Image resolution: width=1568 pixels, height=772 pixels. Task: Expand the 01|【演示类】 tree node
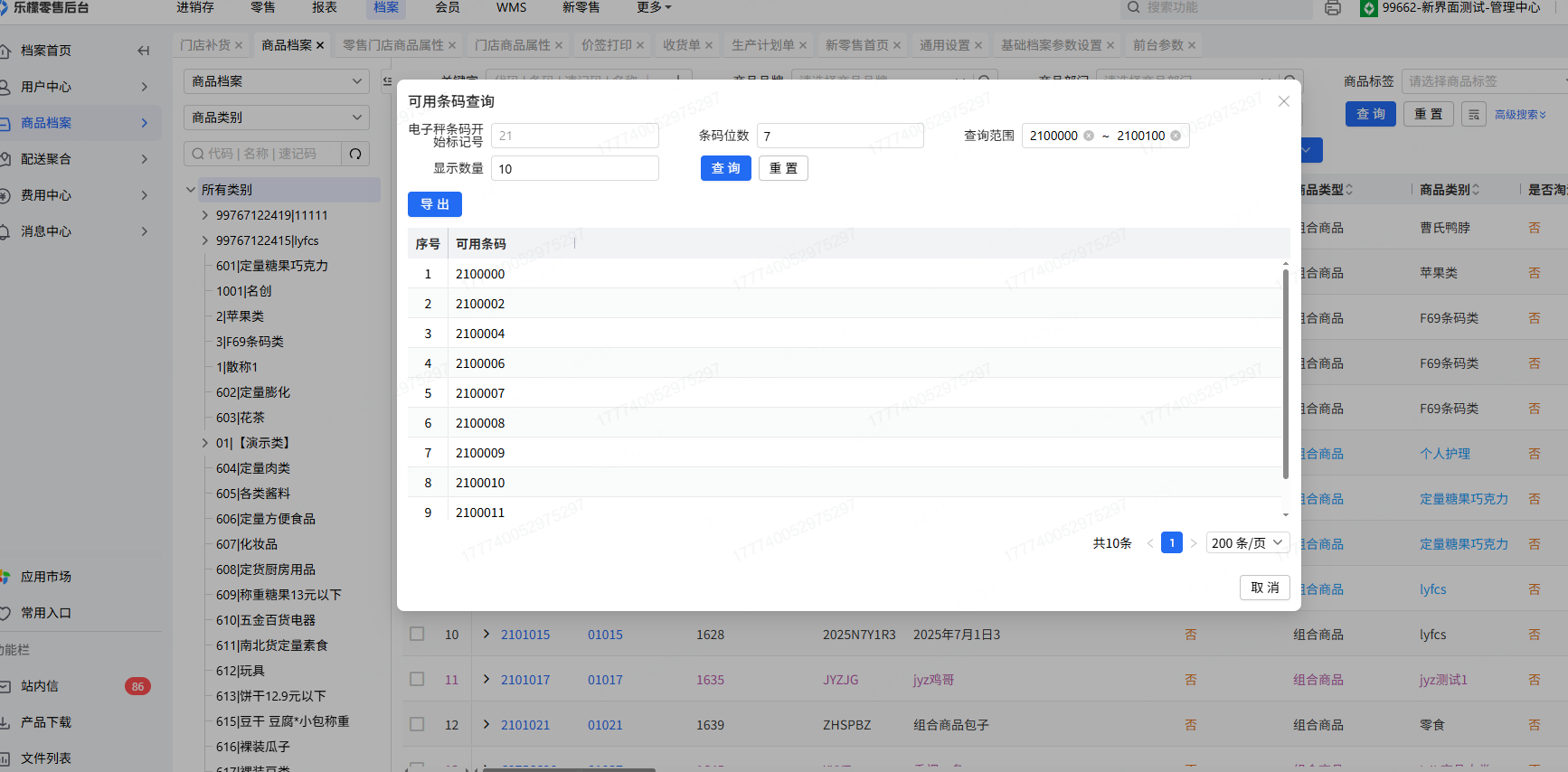pos(205,443)
